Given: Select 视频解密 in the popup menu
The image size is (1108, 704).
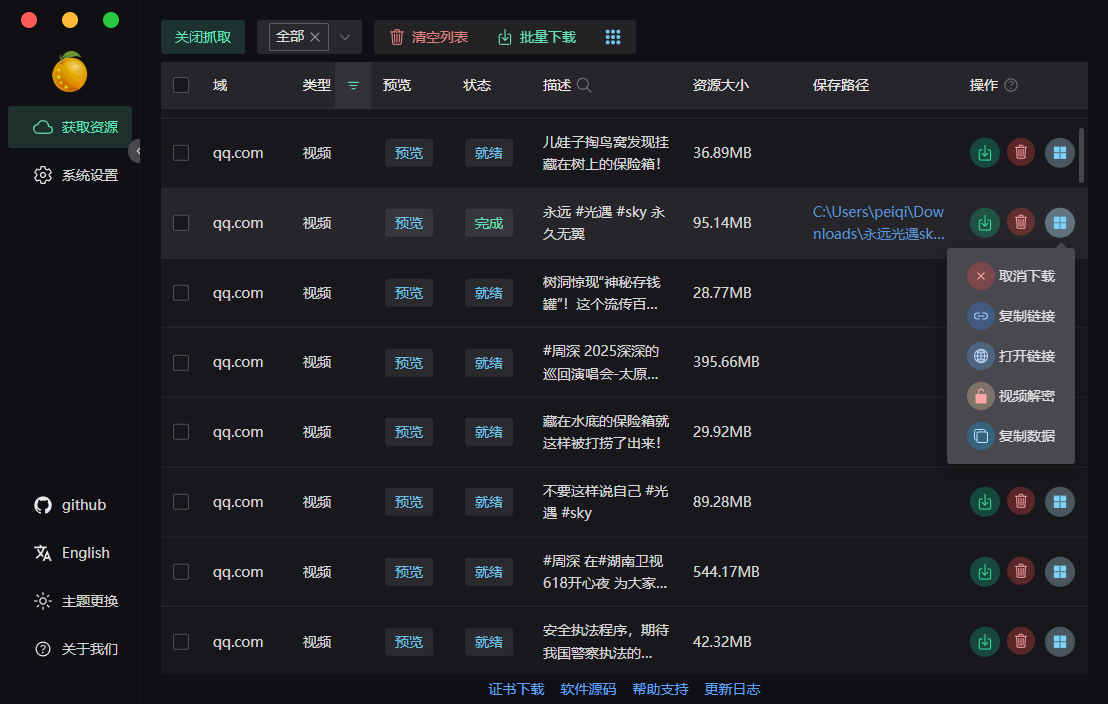Looking at the screenshot, I should (x=1011, y=396).
